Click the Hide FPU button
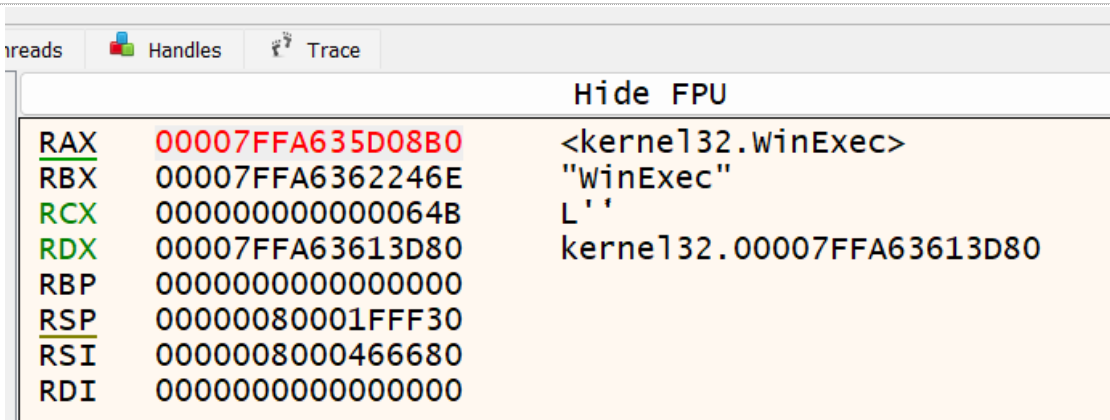This screenshot has height=420, width=1110. pyautogui.click(x=649, y=94)
